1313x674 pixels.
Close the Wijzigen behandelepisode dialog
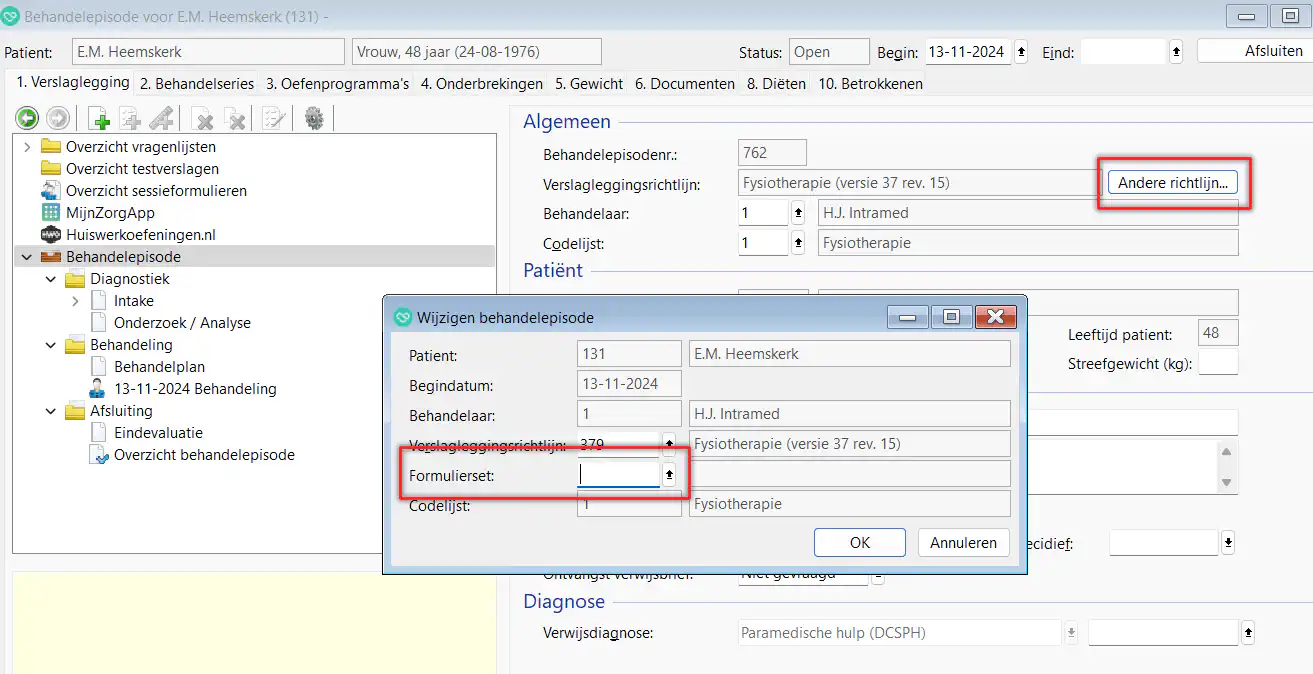pos(995,317)
